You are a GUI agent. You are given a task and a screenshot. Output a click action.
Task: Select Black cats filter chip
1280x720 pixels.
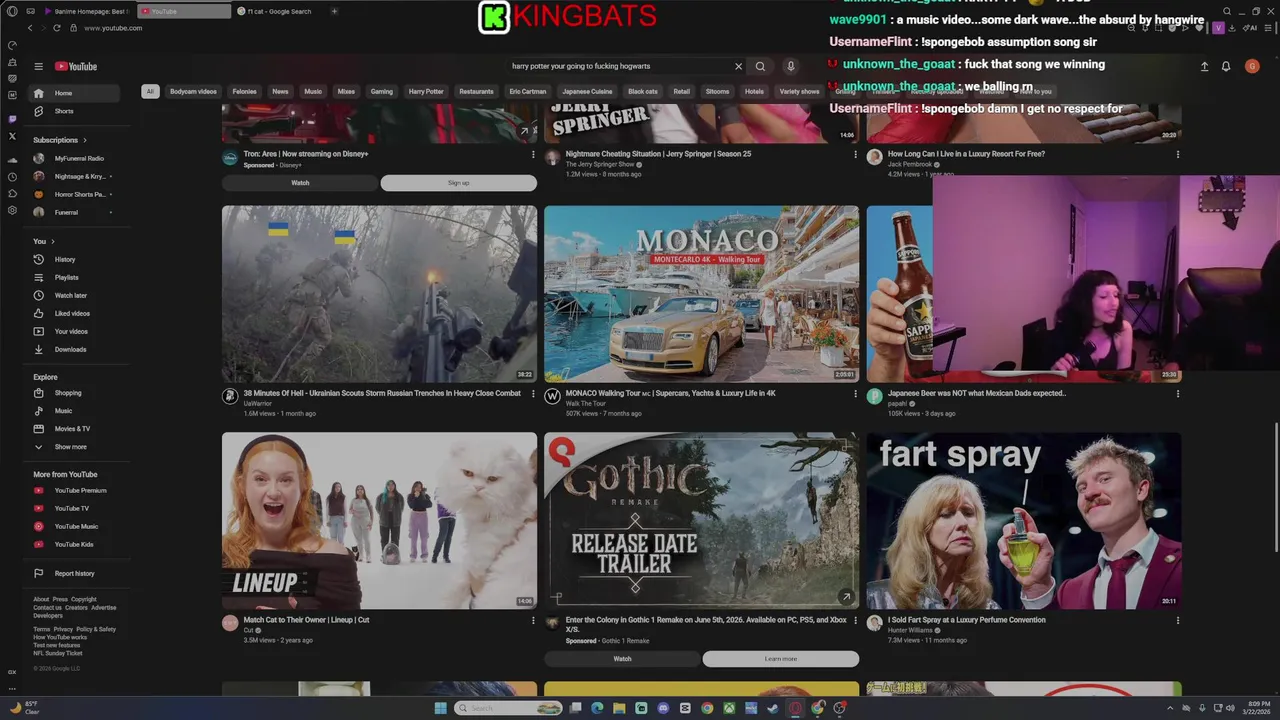(x=643, y=91)
